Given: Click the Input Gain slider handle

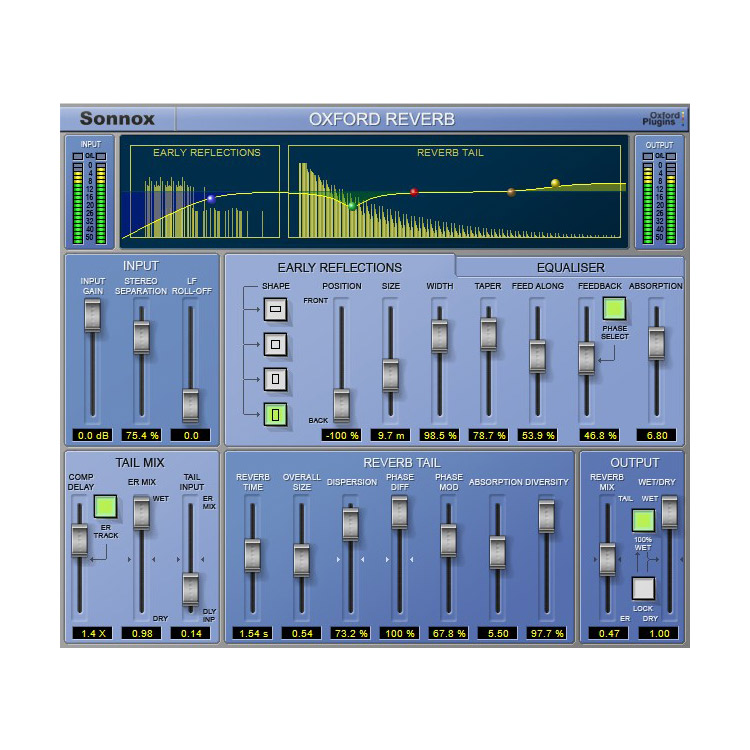Looking at the screenshot, I should [x=92, y=316].
